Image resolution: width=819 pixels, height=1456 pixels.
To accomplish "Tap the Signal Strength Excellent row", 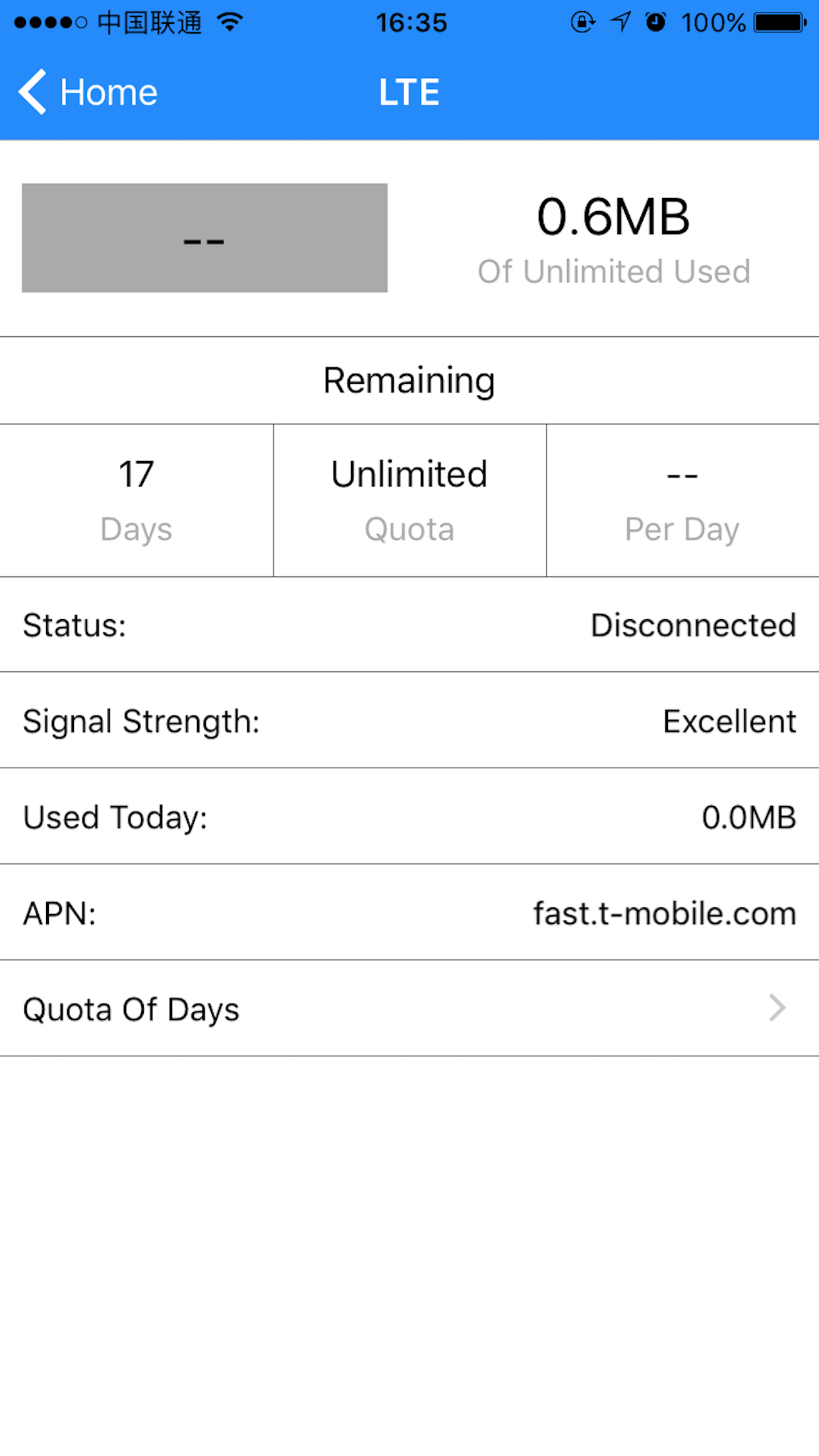I will 409,721.
